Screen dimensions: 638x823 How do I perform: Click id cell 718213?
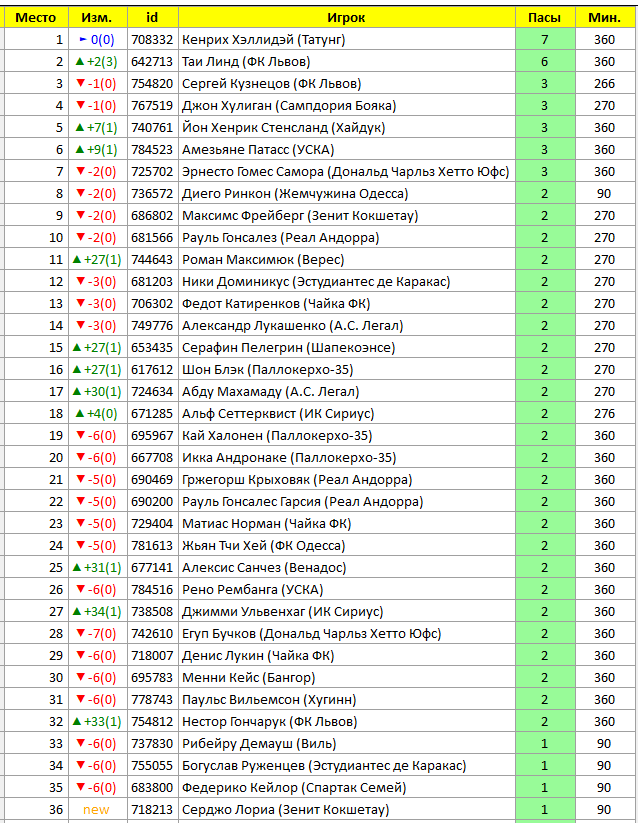pyautogui.click(x=152, y=811)
